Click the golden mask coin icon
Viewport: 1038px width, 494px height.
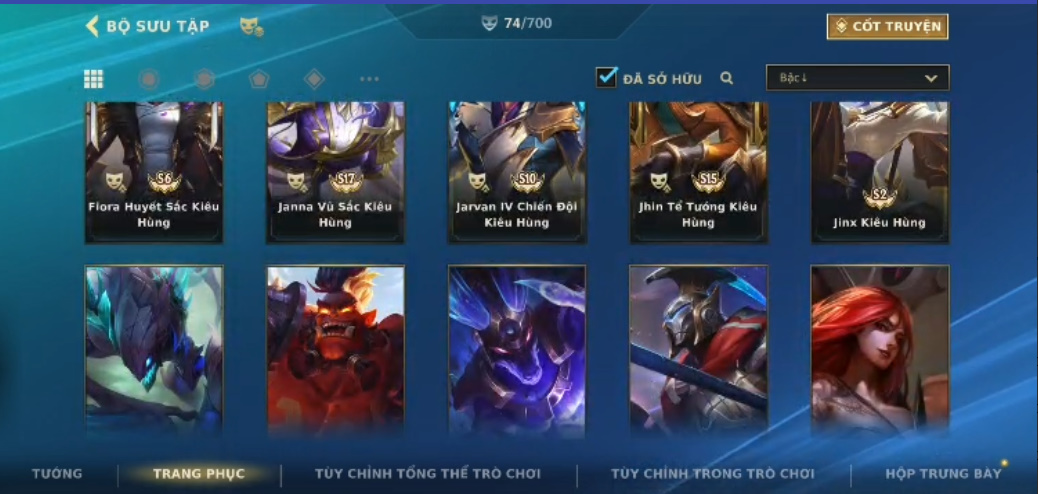pyautogui.click(x=251, y=26)
